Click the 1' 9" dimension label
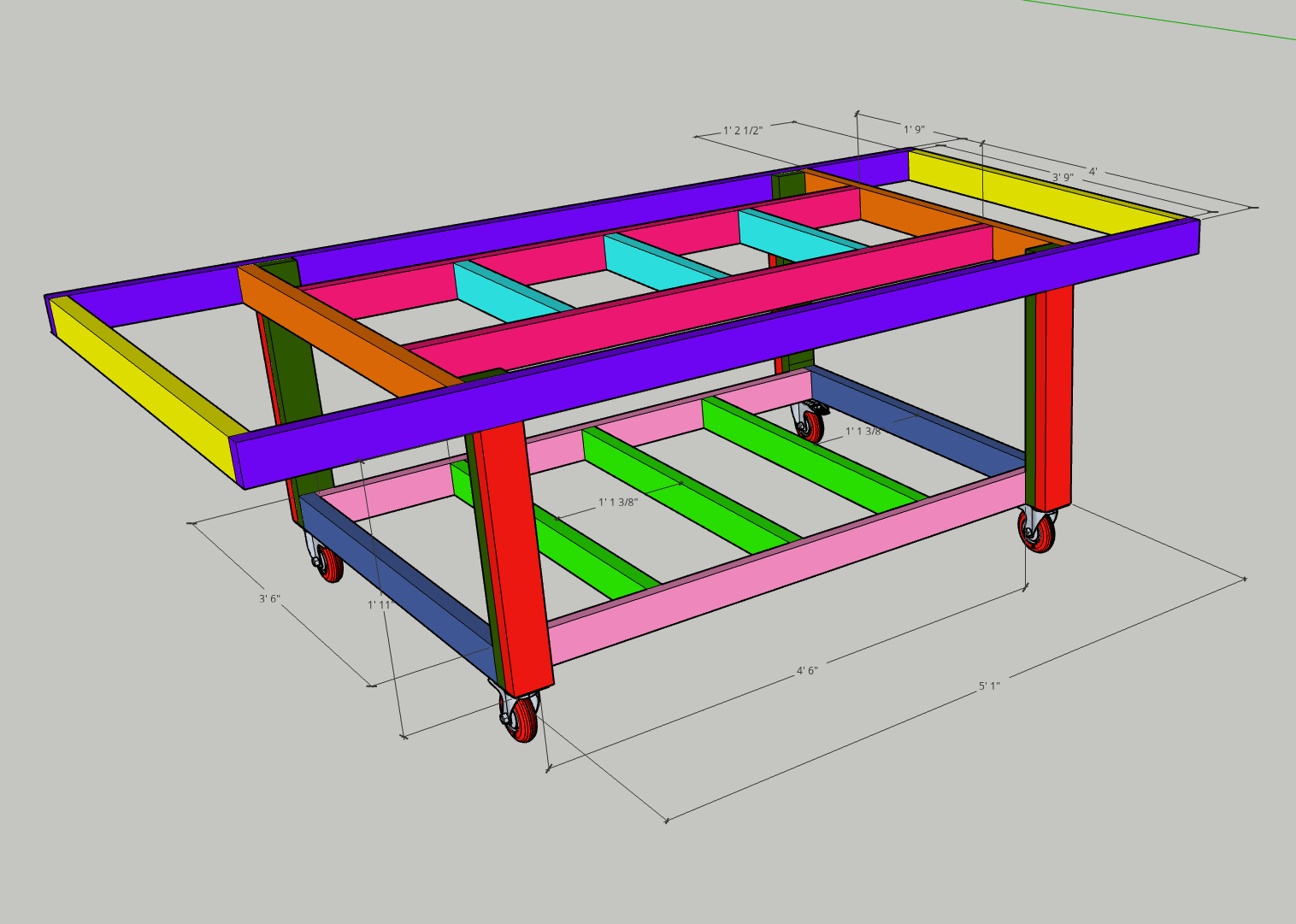 (x=915, y=128)
